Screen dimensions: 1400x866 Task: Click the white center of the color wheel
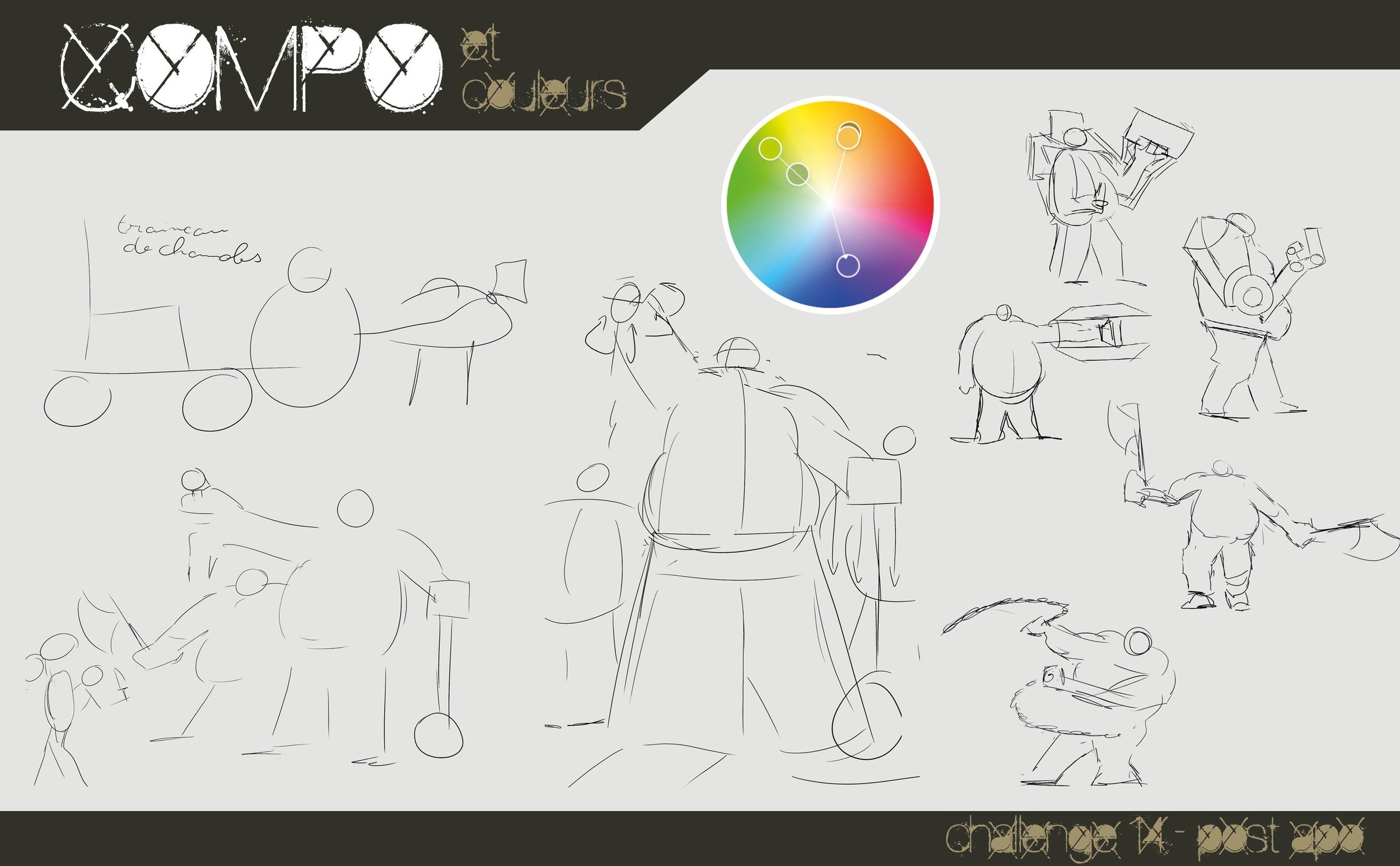830,204
